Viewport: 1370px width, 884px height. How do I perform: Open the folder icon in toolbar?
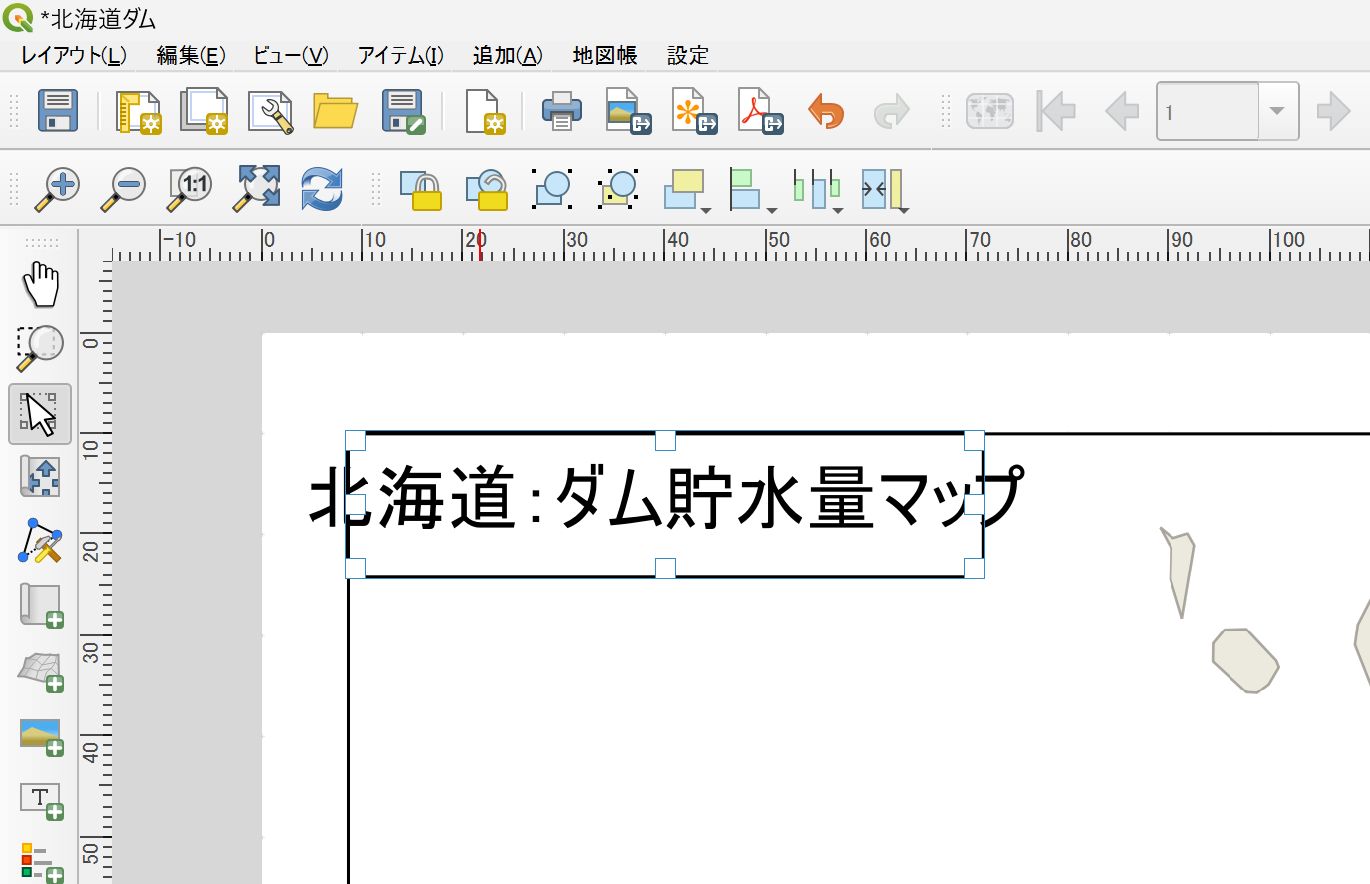[x=336, y=111]
